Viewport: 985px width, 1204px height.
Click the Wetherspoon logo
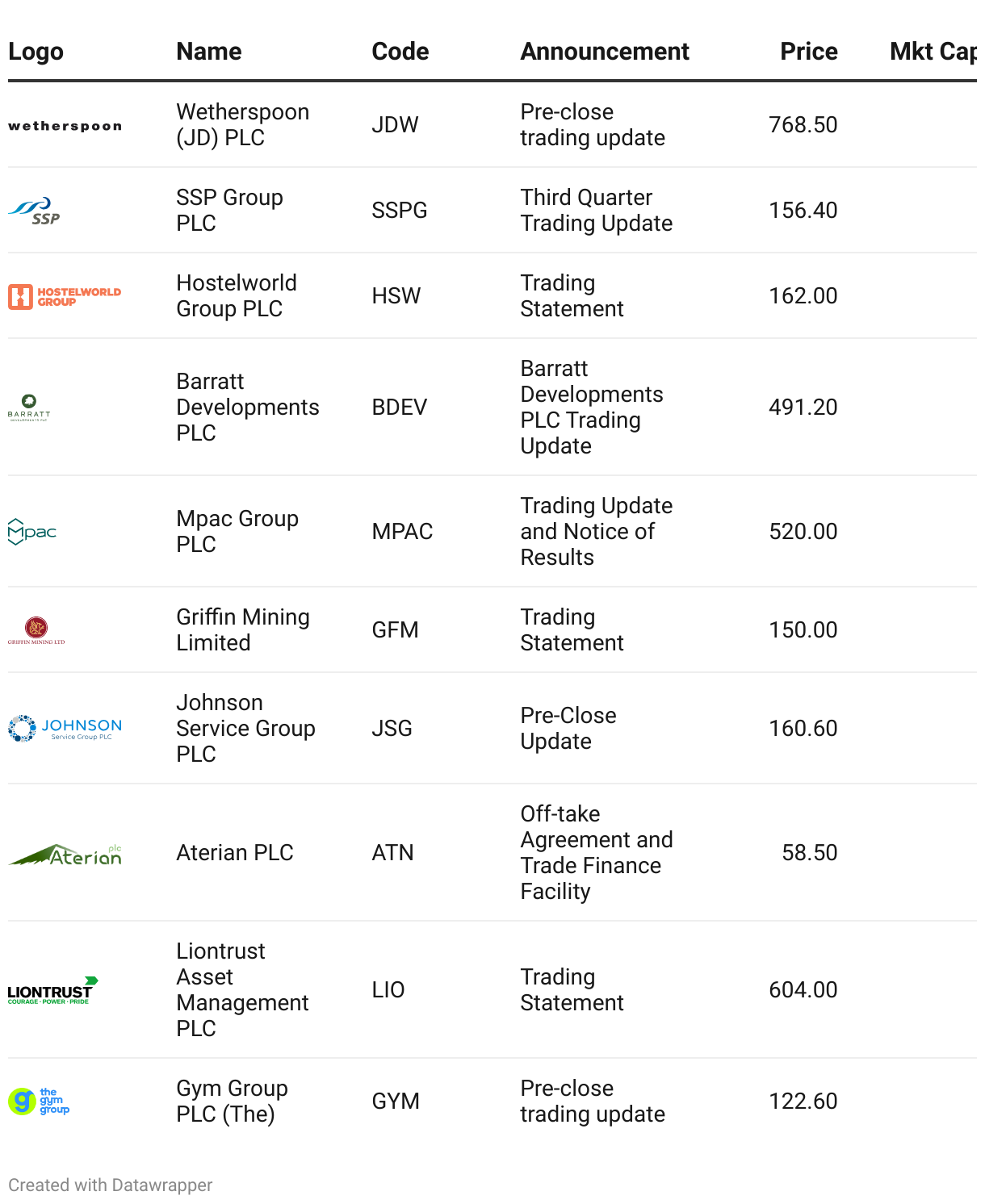(x=65, y=126)
